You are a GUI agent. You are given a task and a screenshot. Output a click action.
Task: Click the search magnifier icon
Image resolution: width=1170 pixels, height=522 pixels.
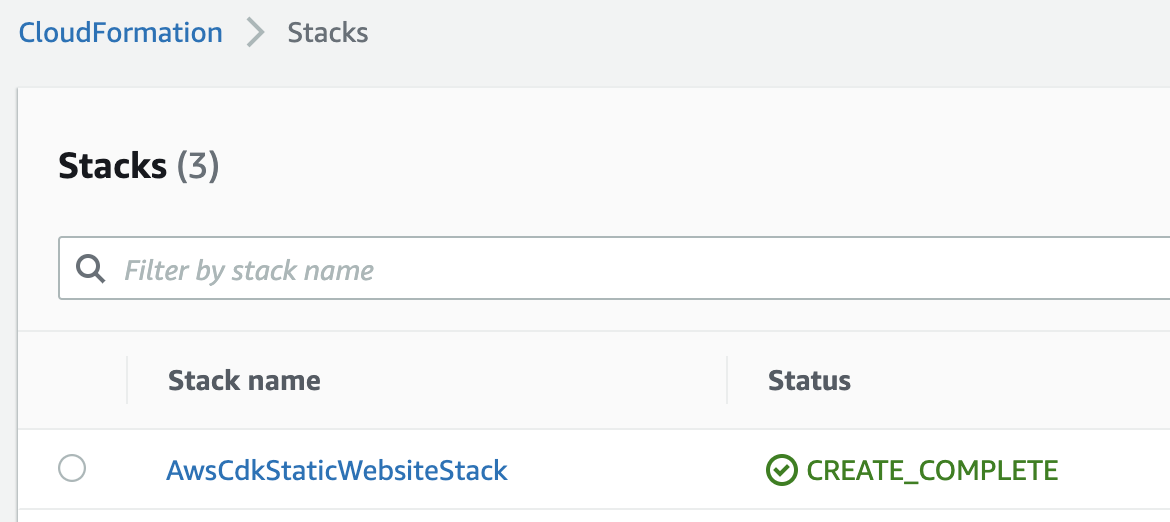90,268
